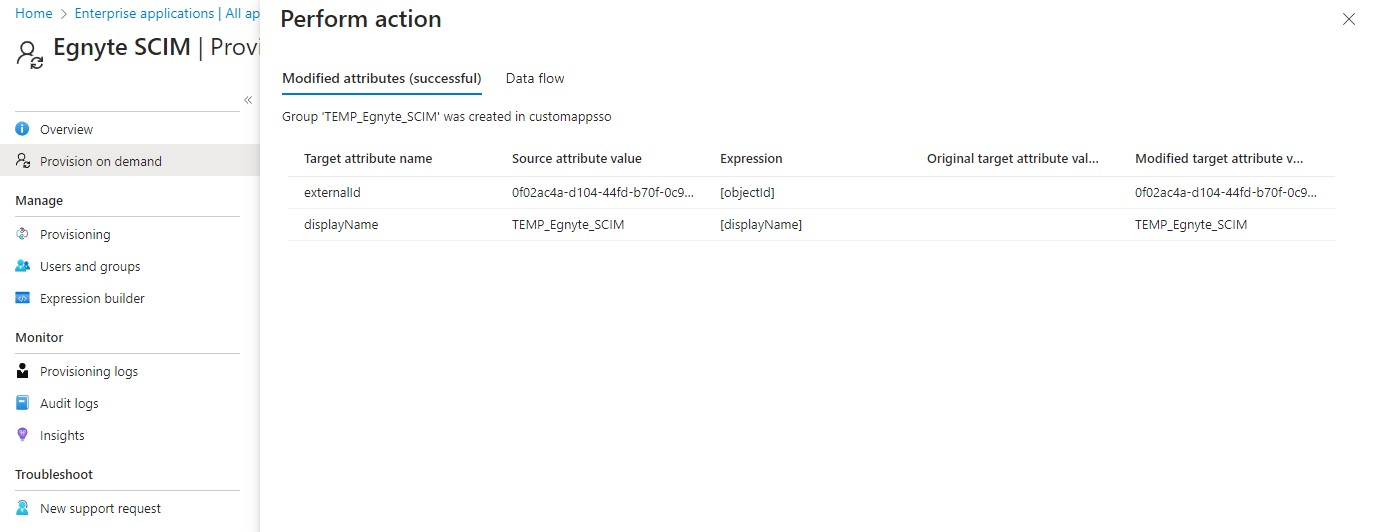Viewport: 1374px width, 532px height.
Task: View Provisioning logs
Action: point(89,371)
